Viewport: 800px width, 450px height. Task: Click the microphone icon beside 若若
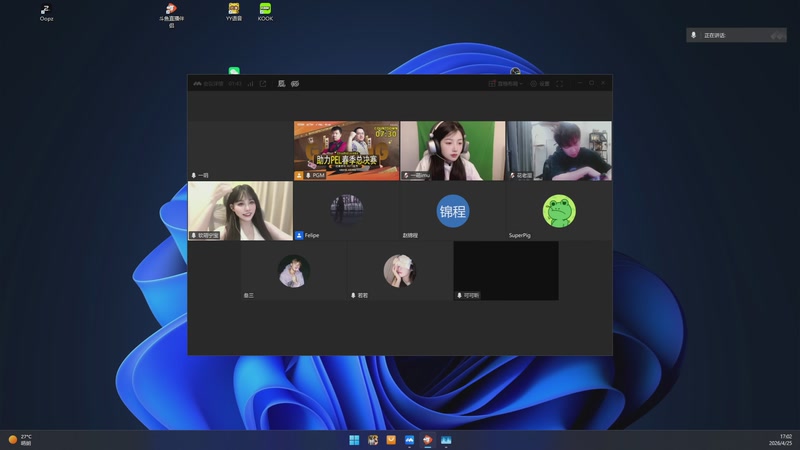[x=353, y=295]
